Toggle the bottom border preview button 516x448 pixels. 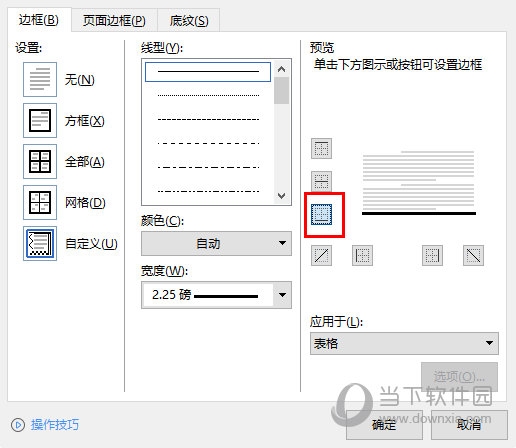tap(321, 214)
